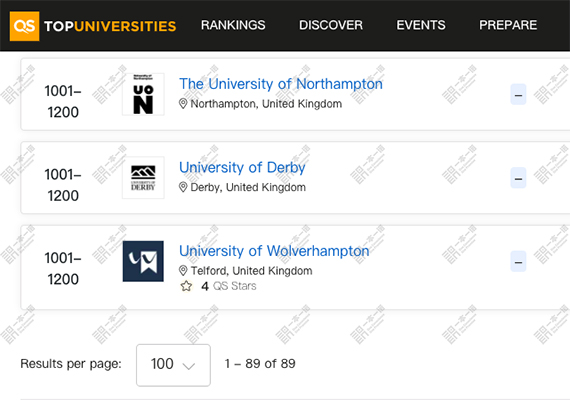The height and width of the screenshot is (407, 570).
Task: Click the location pin beside Northampton, United Kingdom
Action: pos(183,104)
